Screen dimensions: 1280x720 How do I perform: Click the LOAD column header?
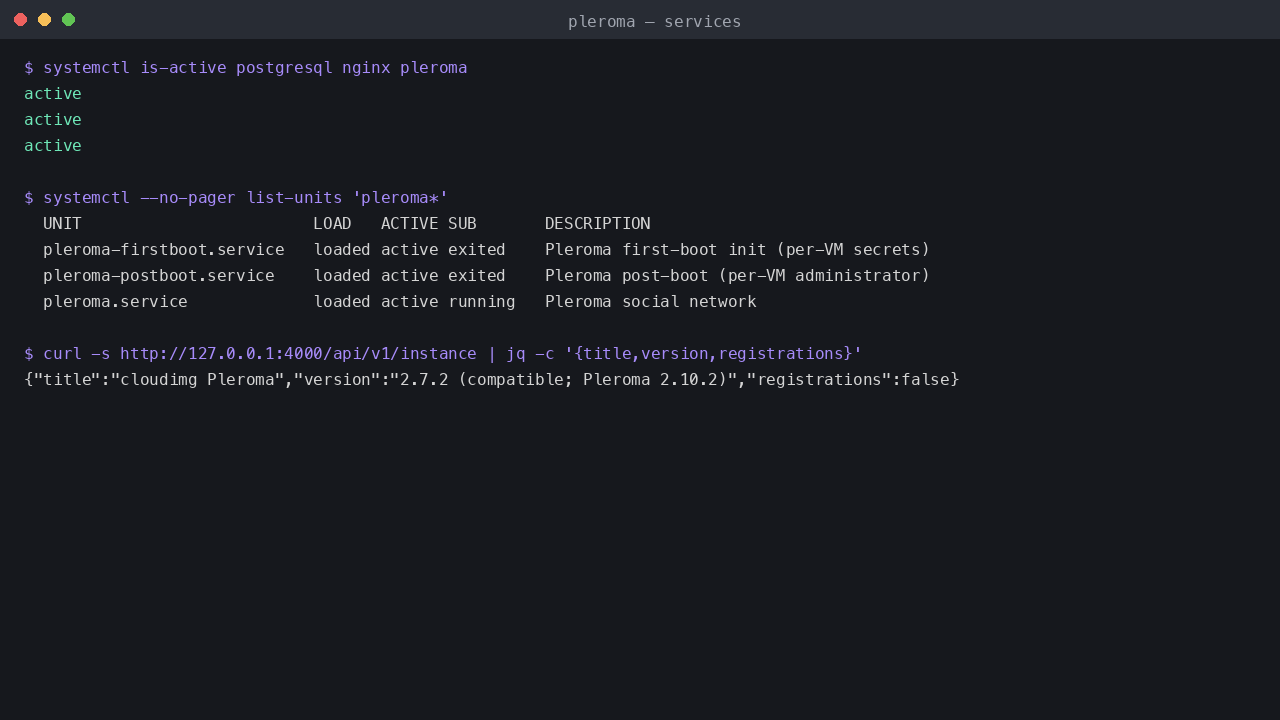click(332, 224)
